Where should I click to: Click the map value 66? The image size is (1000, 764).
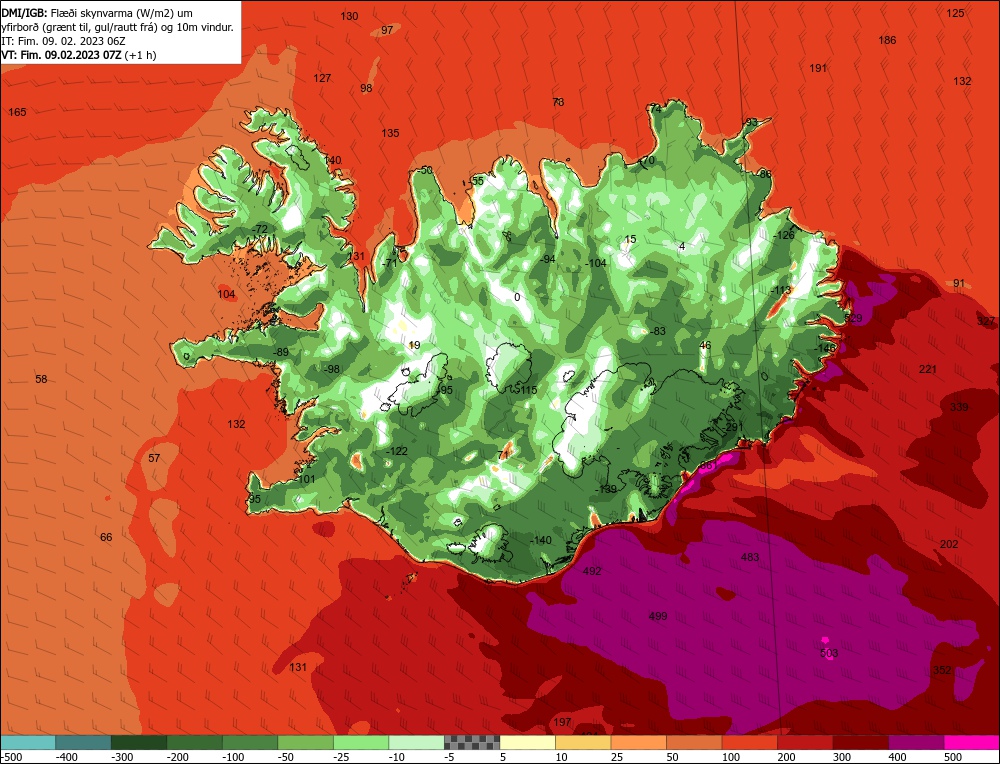pos(106,538)
